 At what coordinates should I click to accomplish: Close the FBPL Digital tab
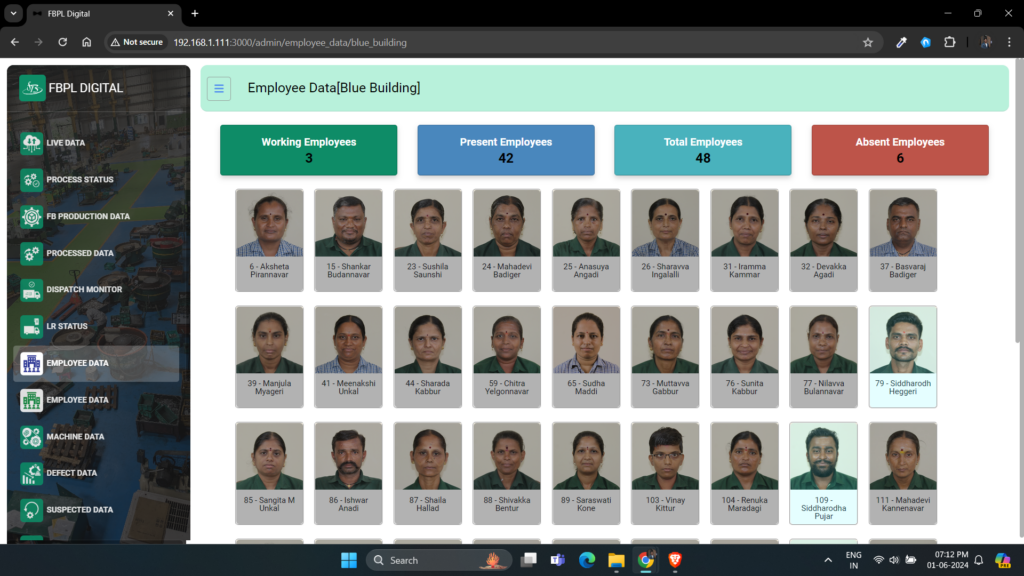[170, 13]
